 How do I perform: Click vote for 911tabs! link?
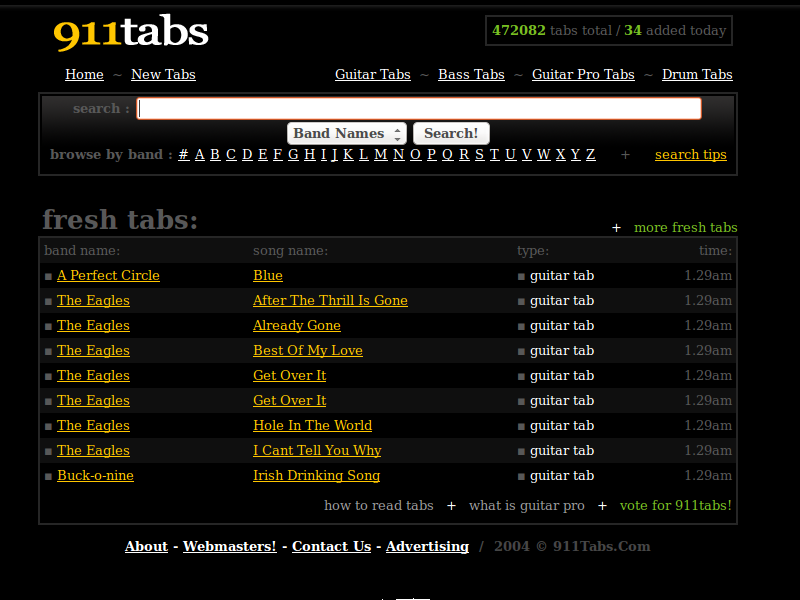point(675,506)
